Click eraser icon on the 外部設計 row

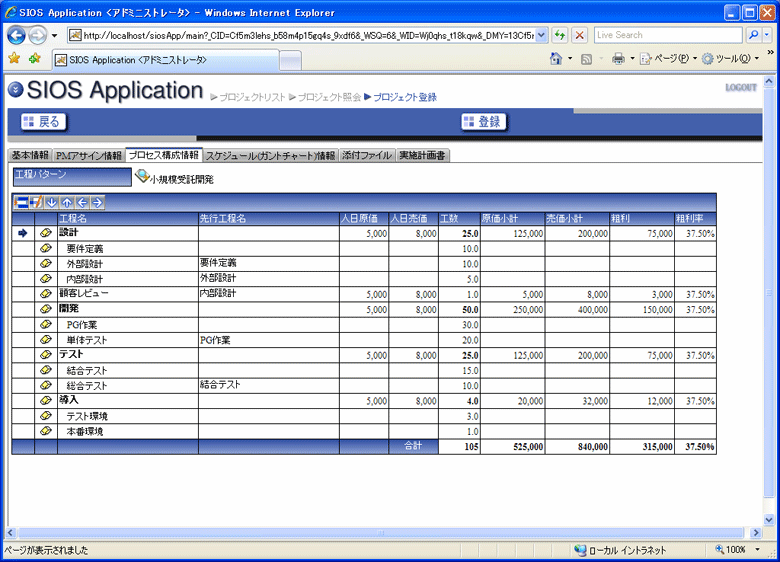click(x=46, y=263)
